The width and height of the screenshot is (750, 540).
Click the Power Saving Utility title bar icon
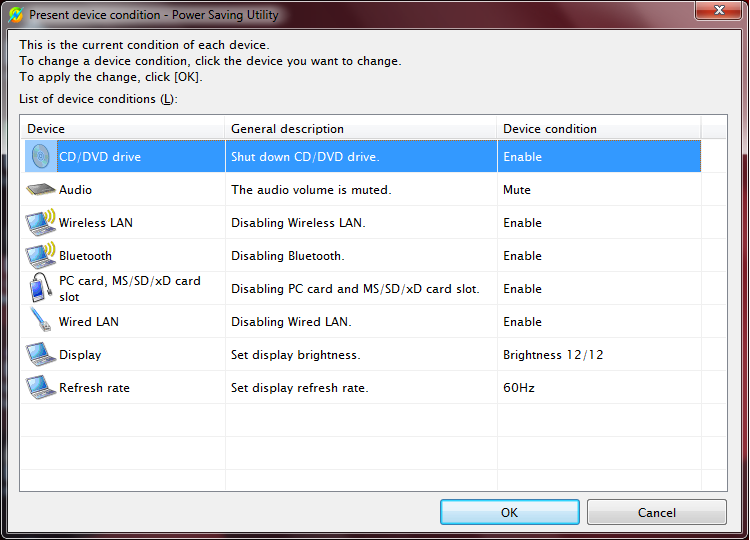tap(16, 15)
